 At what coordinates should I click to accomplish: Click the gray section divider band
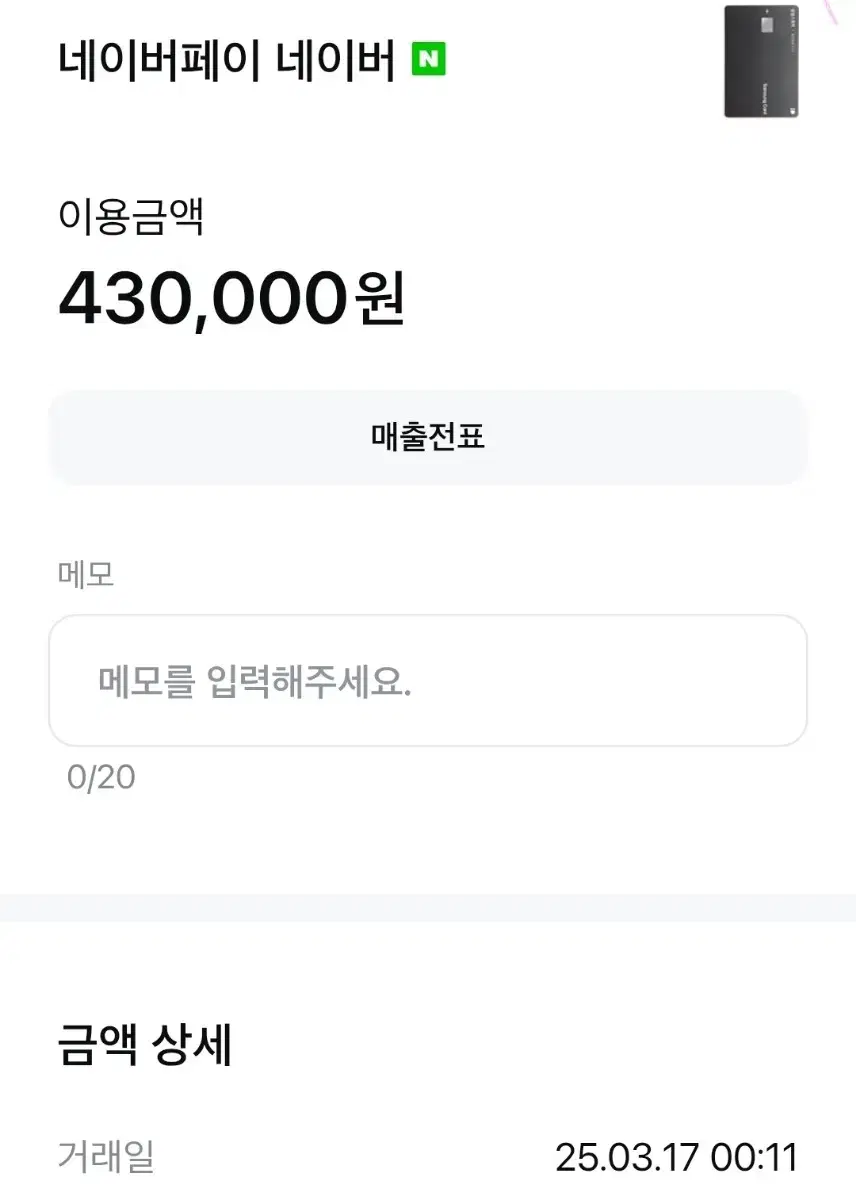428,907
